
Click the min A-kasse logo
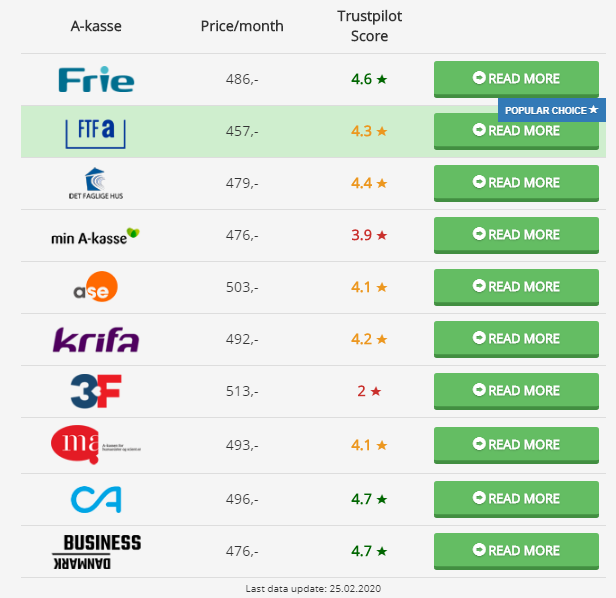[95, 236]
